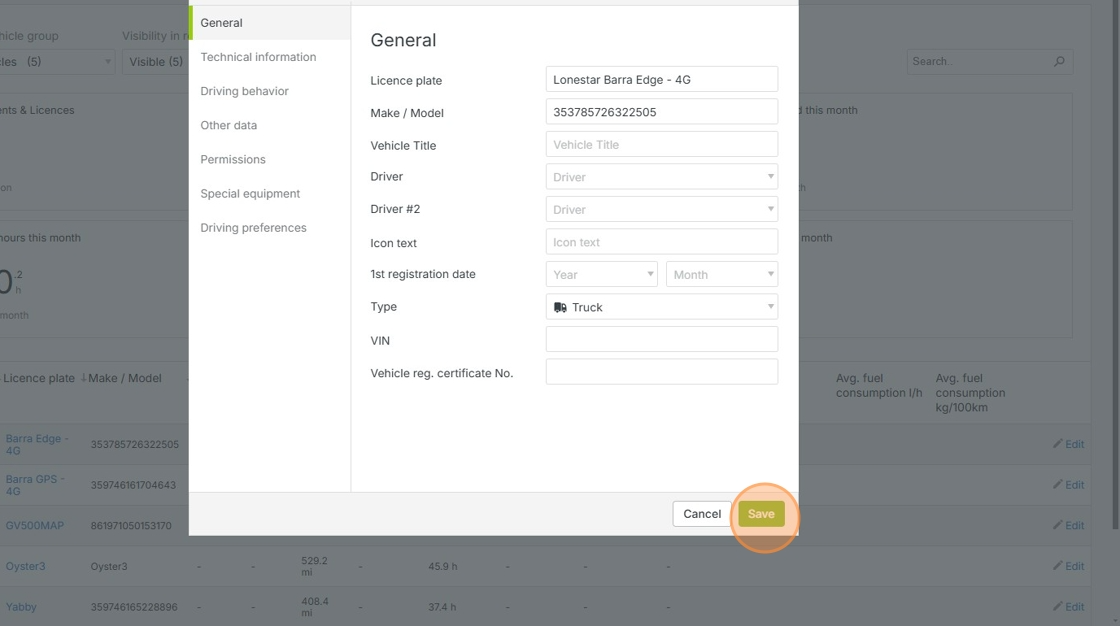Select the 359746161704643 cell

[x=133, y=485]
